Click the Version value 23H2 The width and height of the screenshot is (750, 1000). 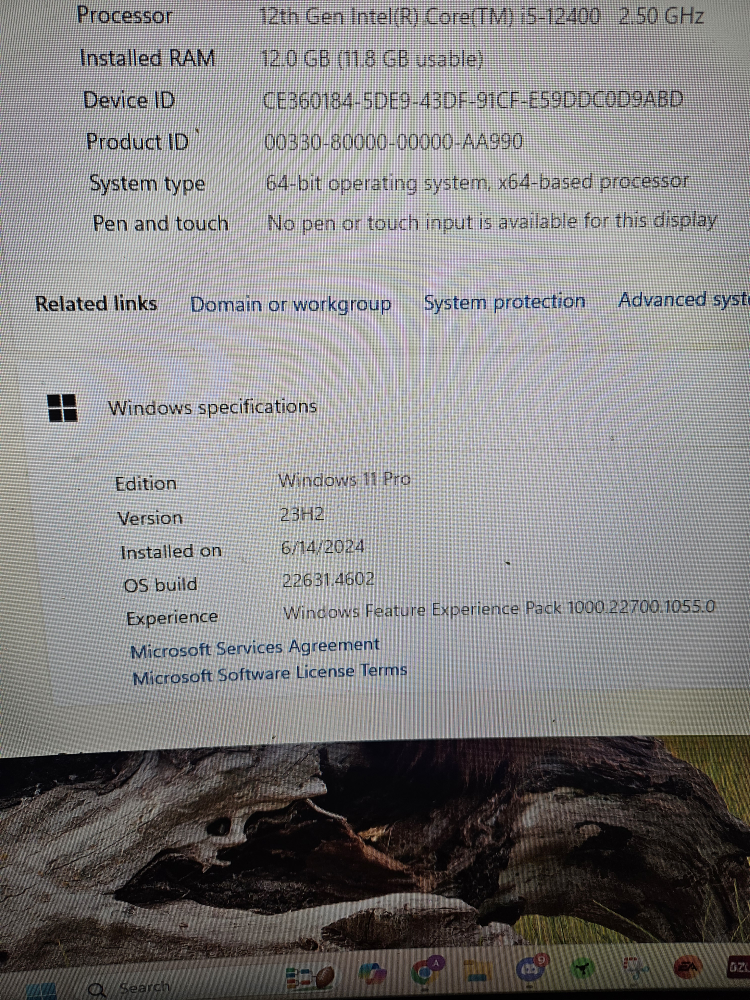302,514
